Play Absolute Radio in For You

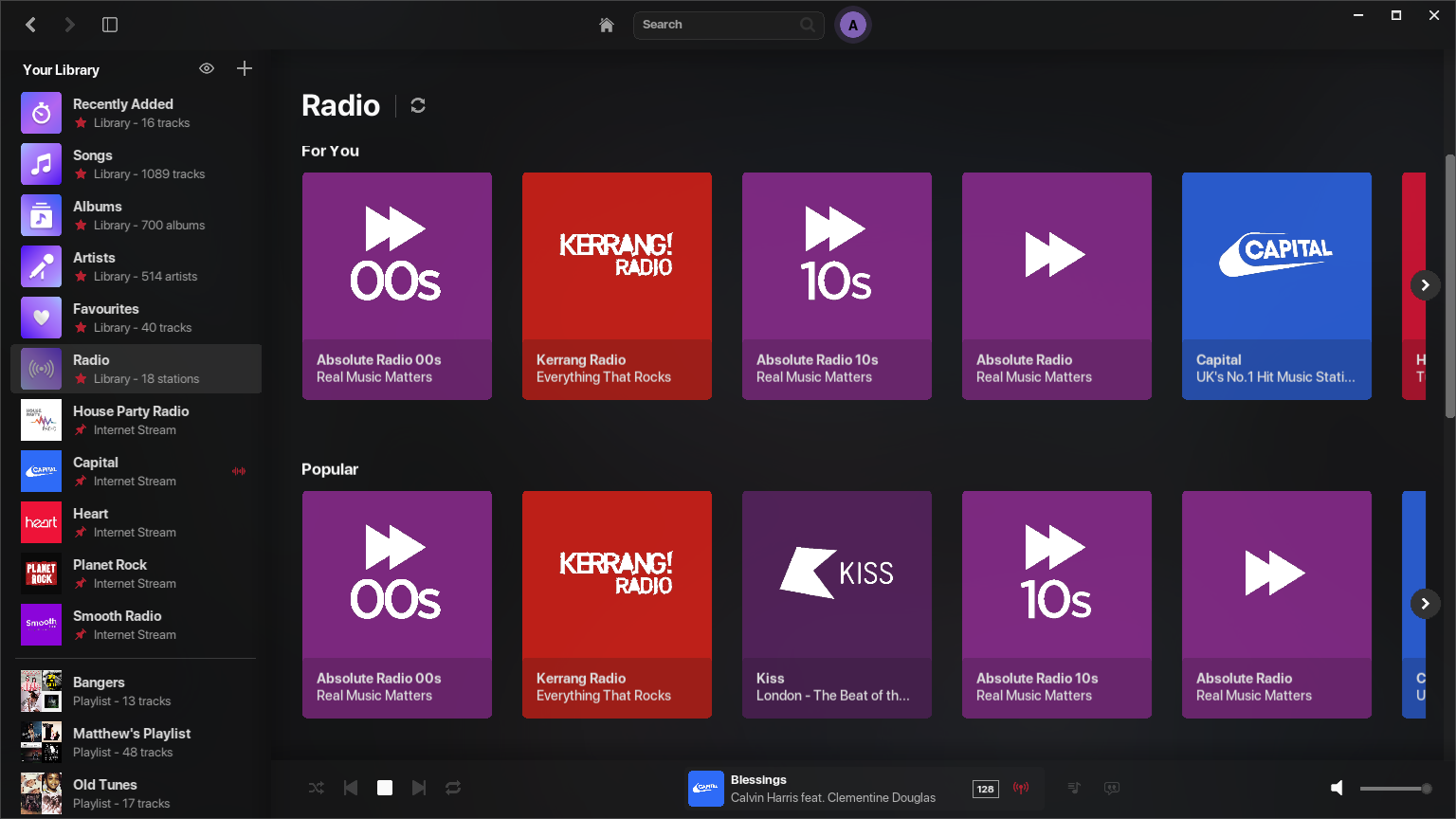(1057, 286)
